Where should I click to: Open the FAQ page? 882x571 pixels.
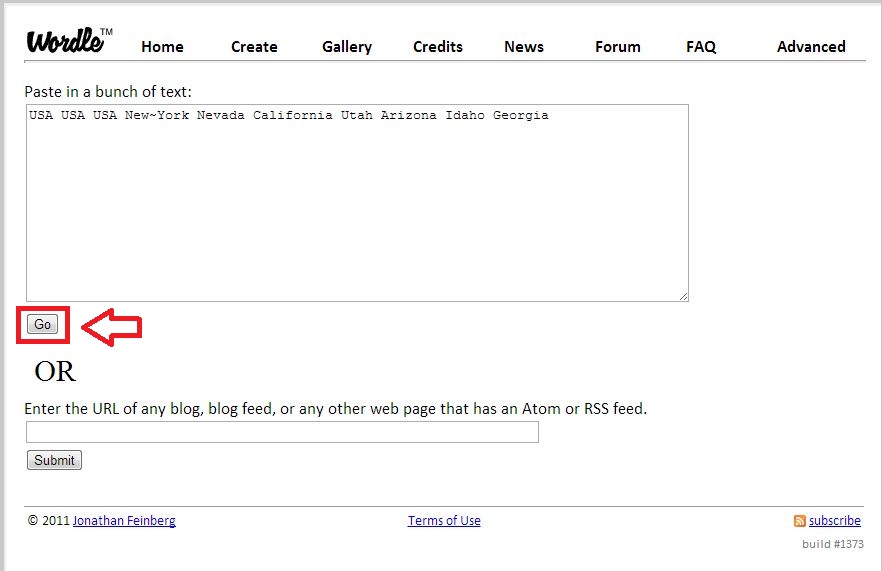(701, 47)
